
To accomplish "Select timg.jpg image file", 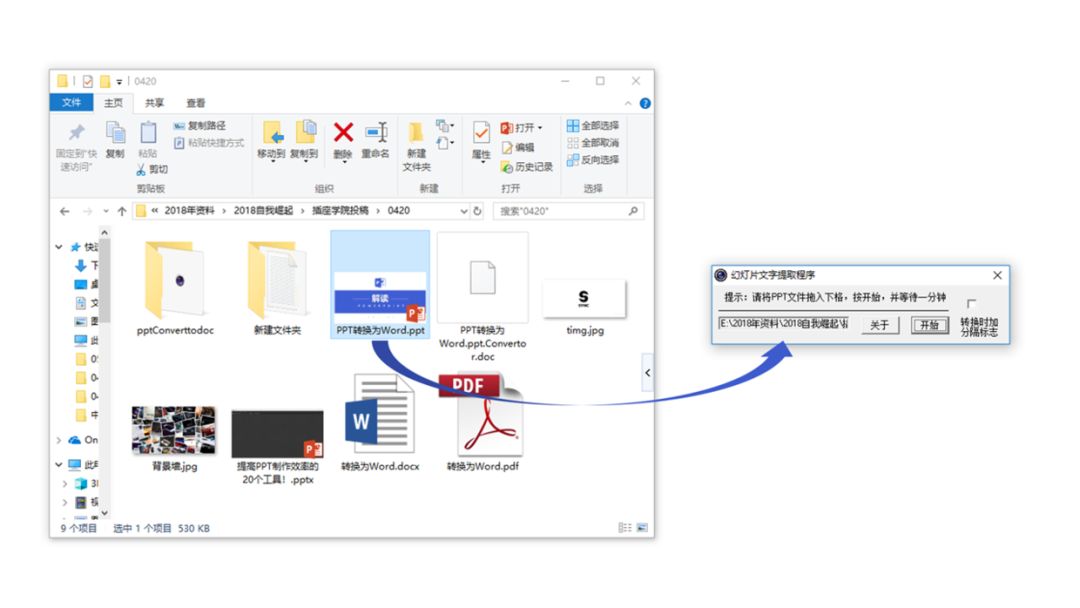I will point(585,306).
